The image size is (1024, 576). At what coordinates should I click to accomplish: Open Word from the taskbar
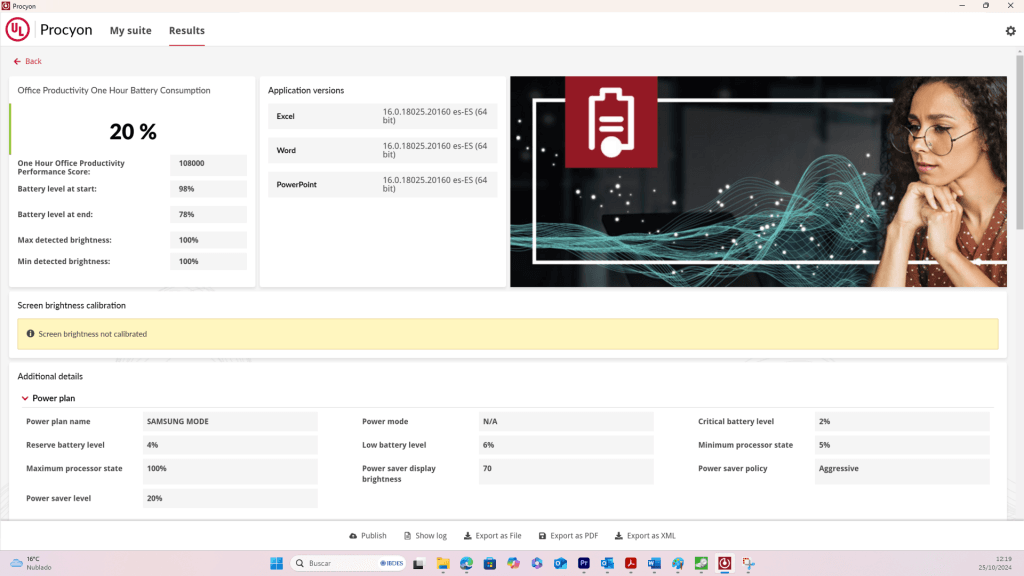click(654, 563)
